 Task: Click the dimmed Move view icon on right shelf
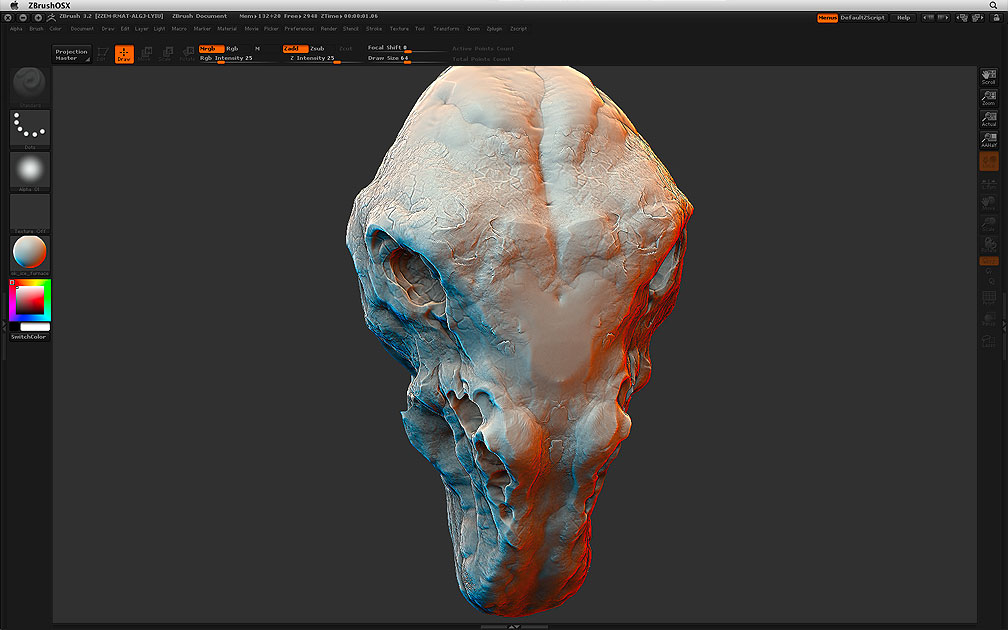[x=989, y=204]
